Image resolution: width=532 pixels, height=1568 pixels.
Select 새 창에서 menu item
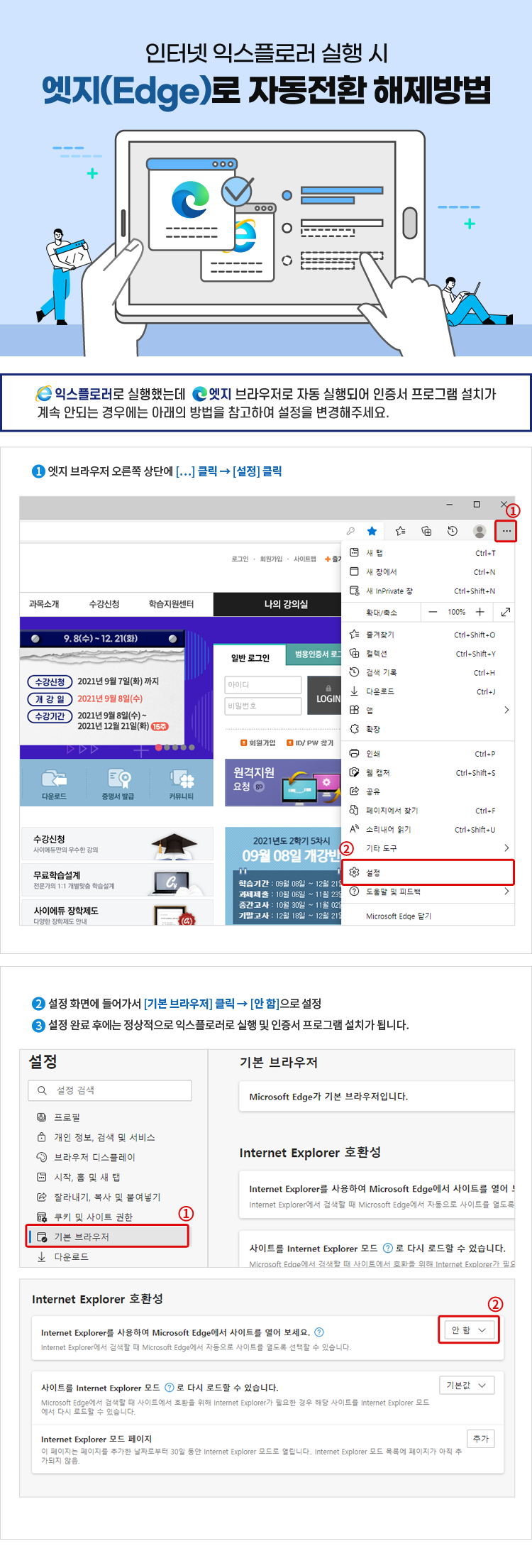pos(428,571)
